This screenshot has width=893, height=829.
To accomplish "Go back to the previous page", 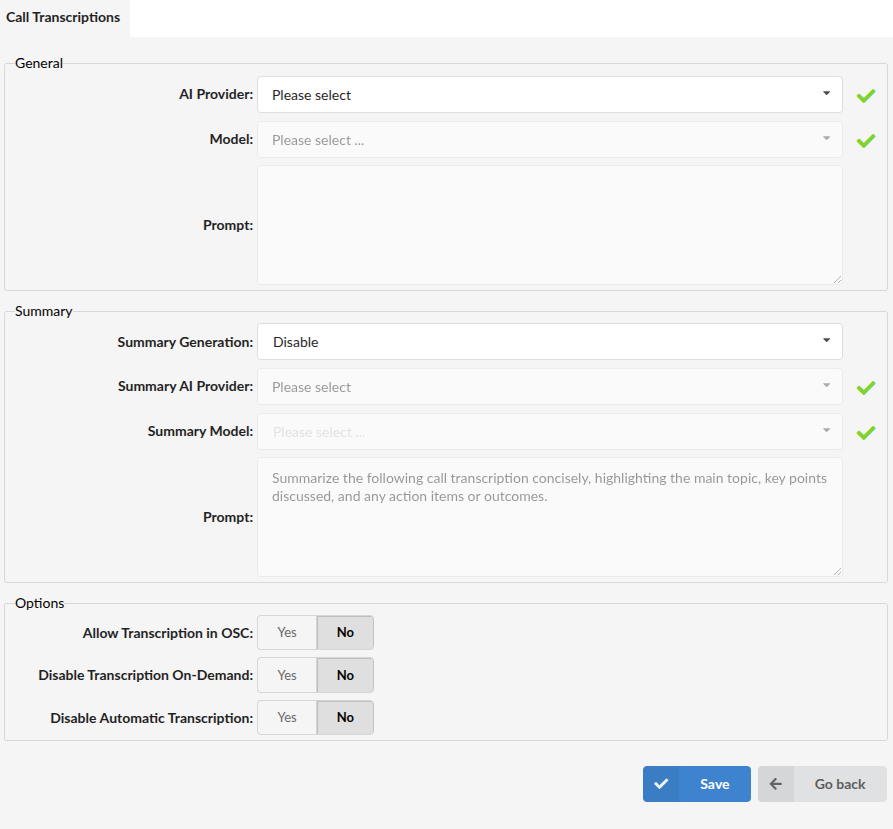I will coord(822,784).
